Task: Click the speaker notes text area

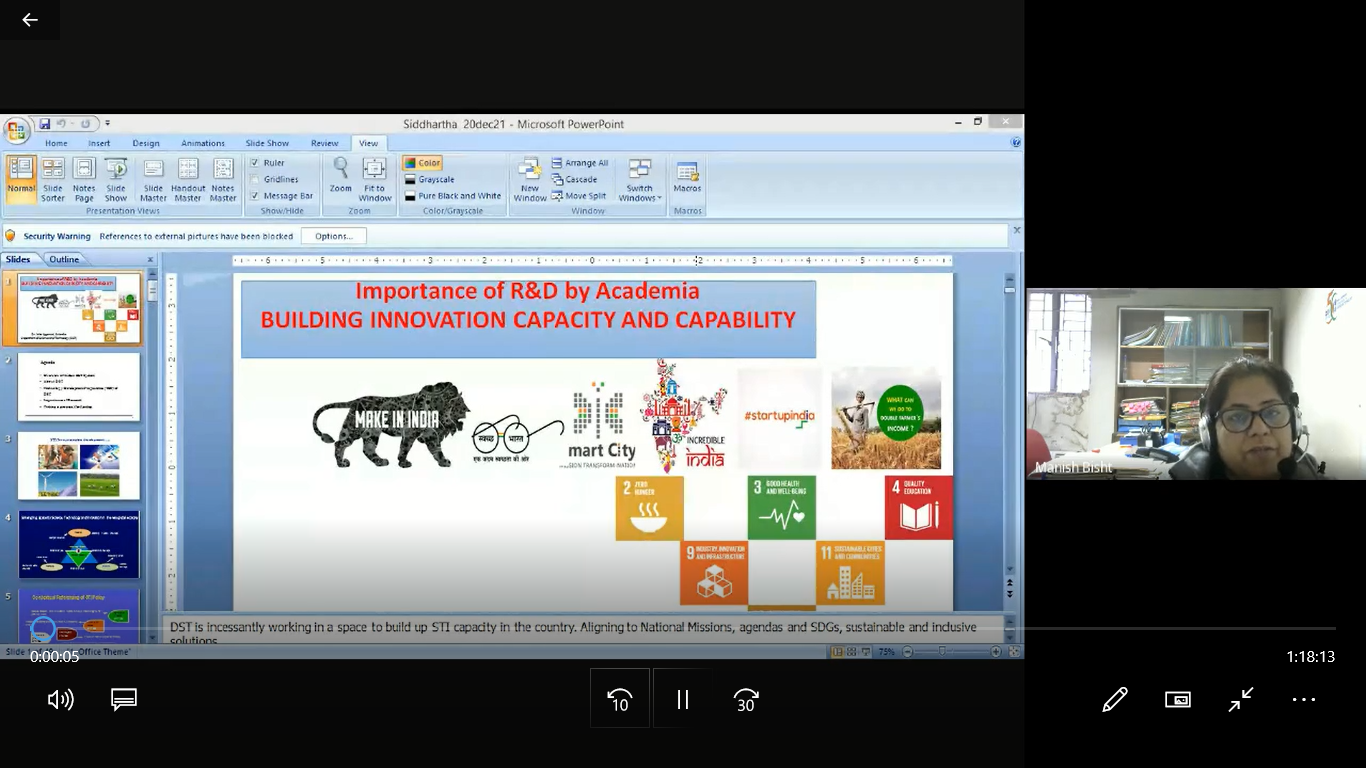Action: pyautogui.click(x=584, y=631)
